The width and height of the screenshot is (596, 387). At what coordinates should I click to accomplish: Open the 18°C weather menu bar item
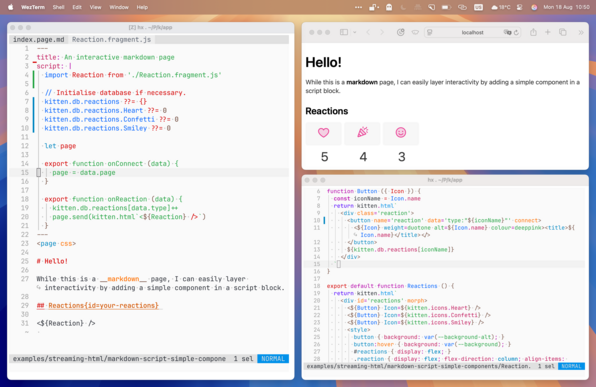pyautogui.click(x=500, y=7)
